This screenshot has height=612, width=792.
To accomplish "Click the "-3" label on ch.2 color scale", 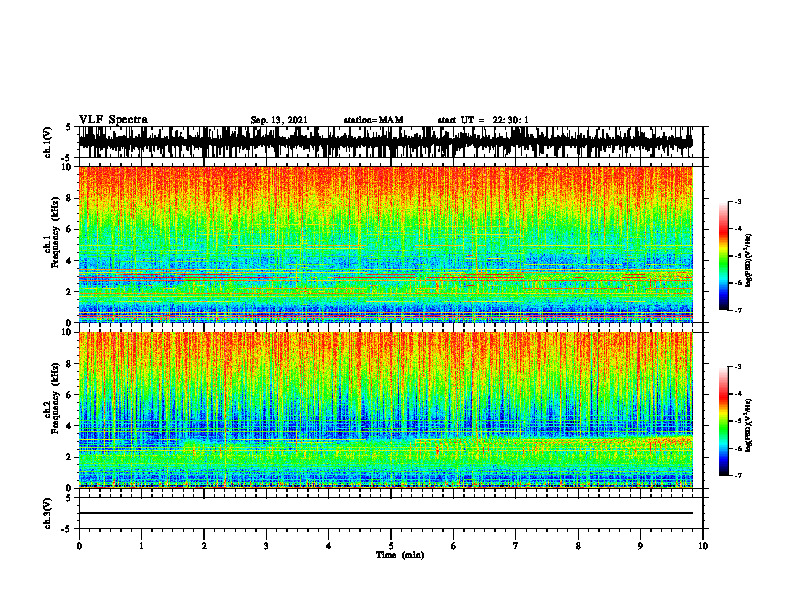I will (738, 367).
